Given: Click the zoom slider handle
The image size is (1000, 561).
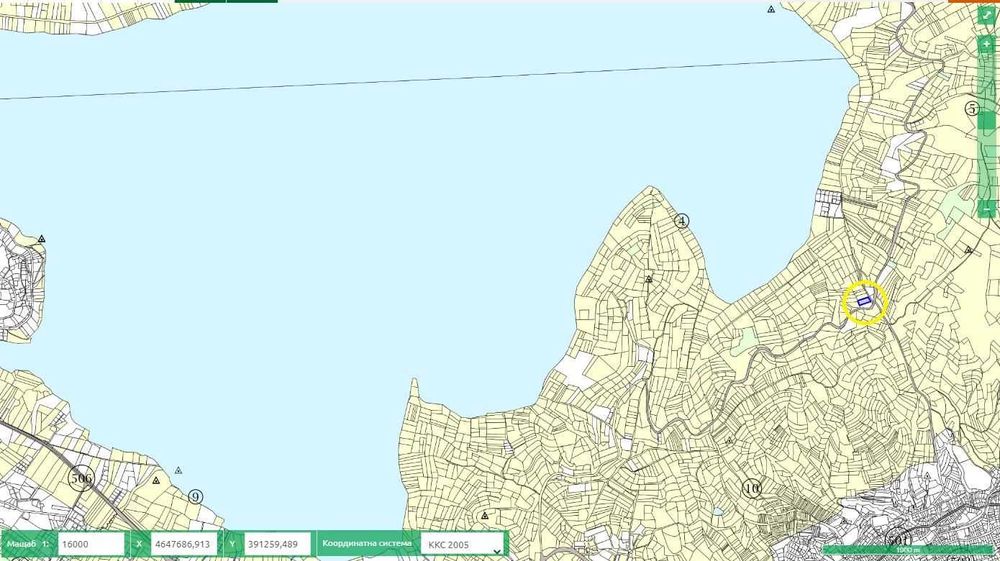Looking at the screenshot, I should [x=987, y=120].
